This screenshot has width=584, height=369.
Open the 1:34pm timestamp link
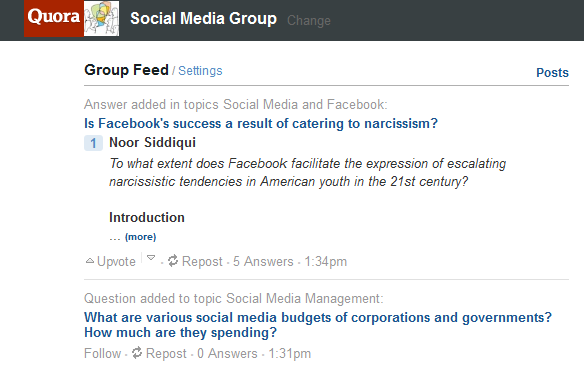(x=326, y=261)
